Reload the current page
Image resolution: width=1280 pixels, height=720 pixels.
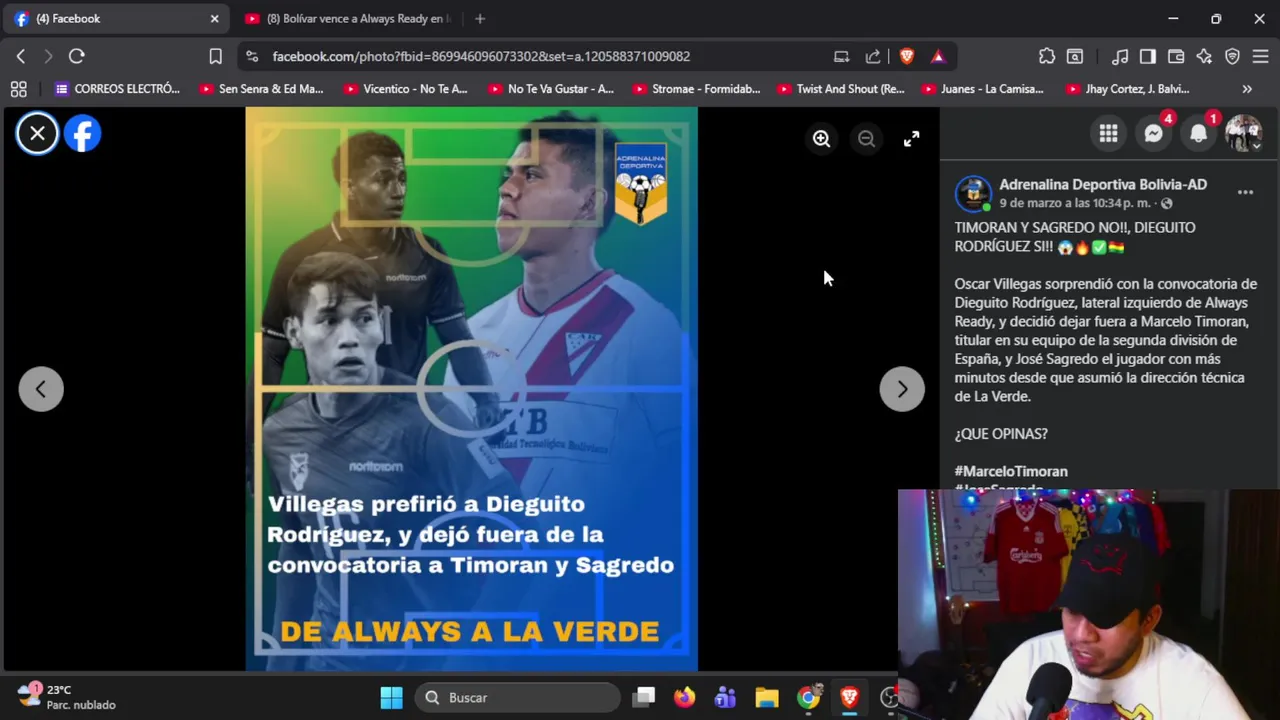click(76, 56)
